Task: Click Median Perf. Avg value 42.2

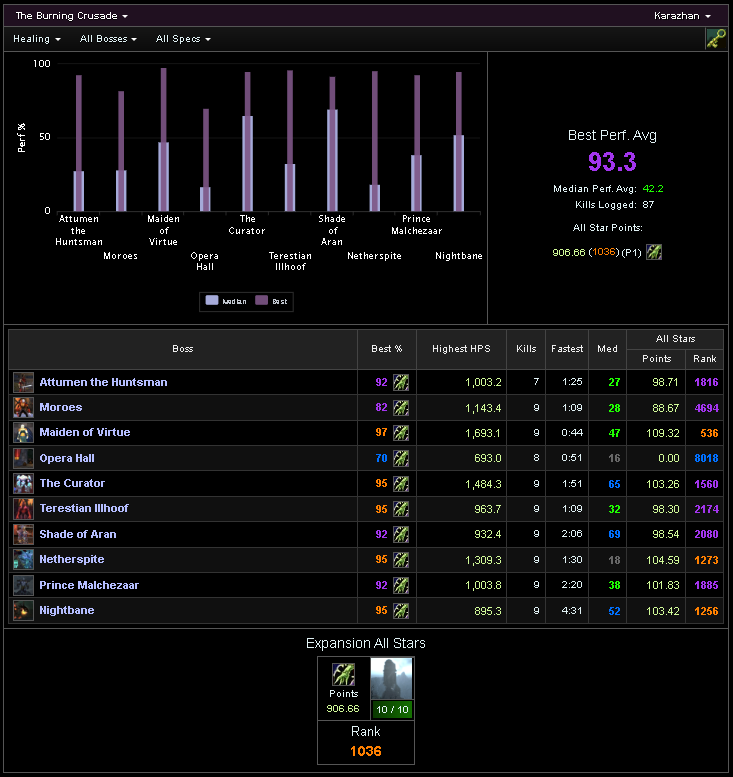Action: pos(653,189)
